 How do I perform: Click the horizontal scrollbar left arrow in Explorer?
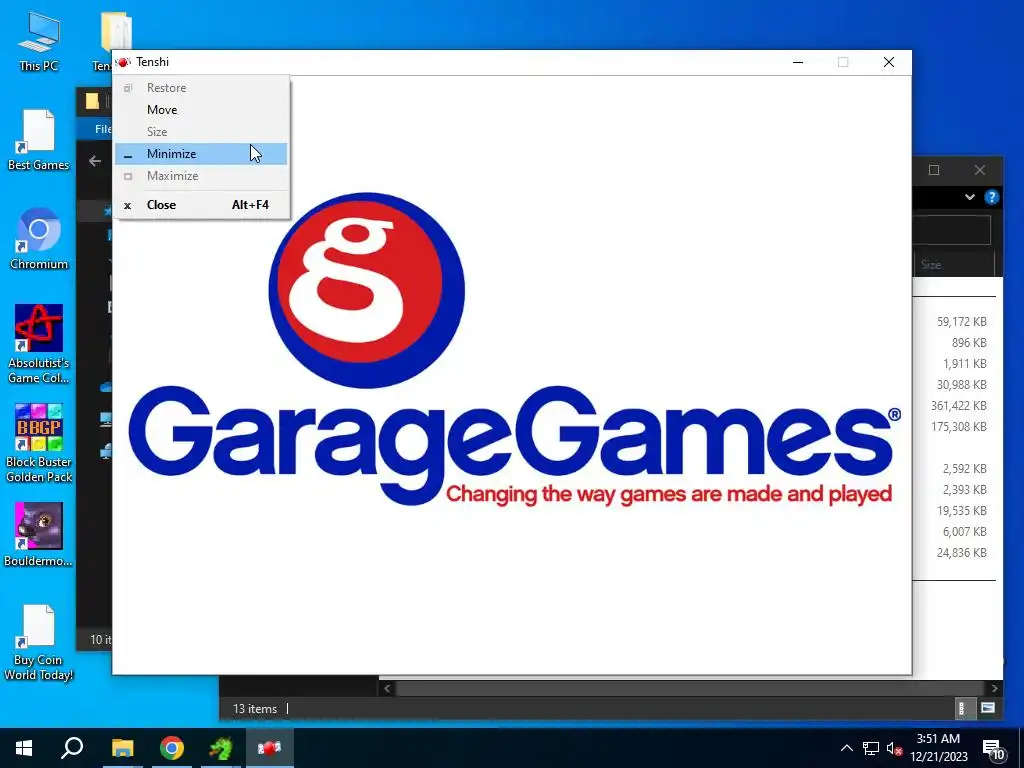[387, 688]
